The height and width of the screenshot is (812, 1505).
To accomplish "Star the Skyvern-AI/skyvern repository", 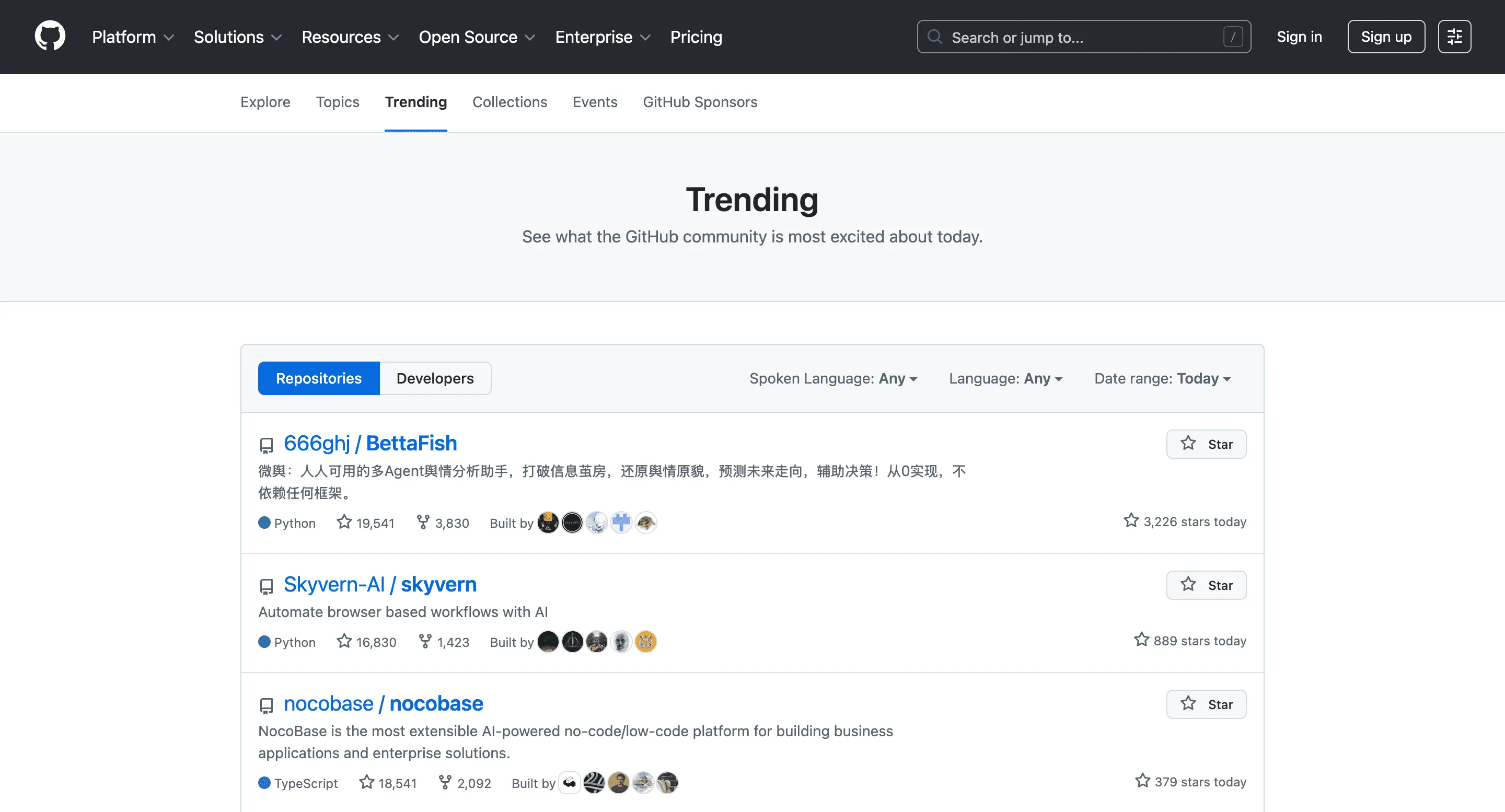I will 1206,585.
